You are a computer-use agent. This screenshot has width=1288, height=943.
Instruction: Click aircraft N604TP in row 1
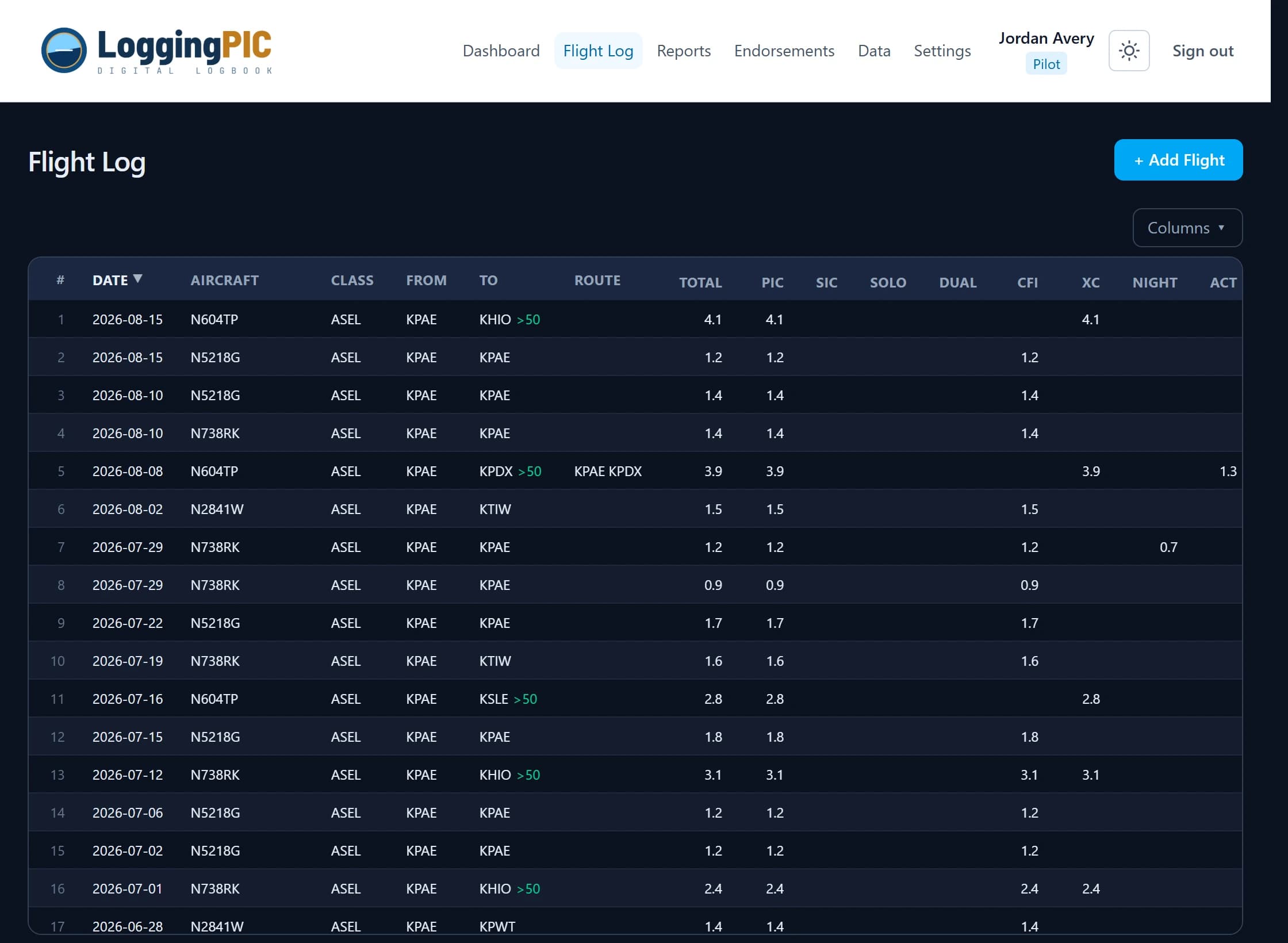(214, 319)
